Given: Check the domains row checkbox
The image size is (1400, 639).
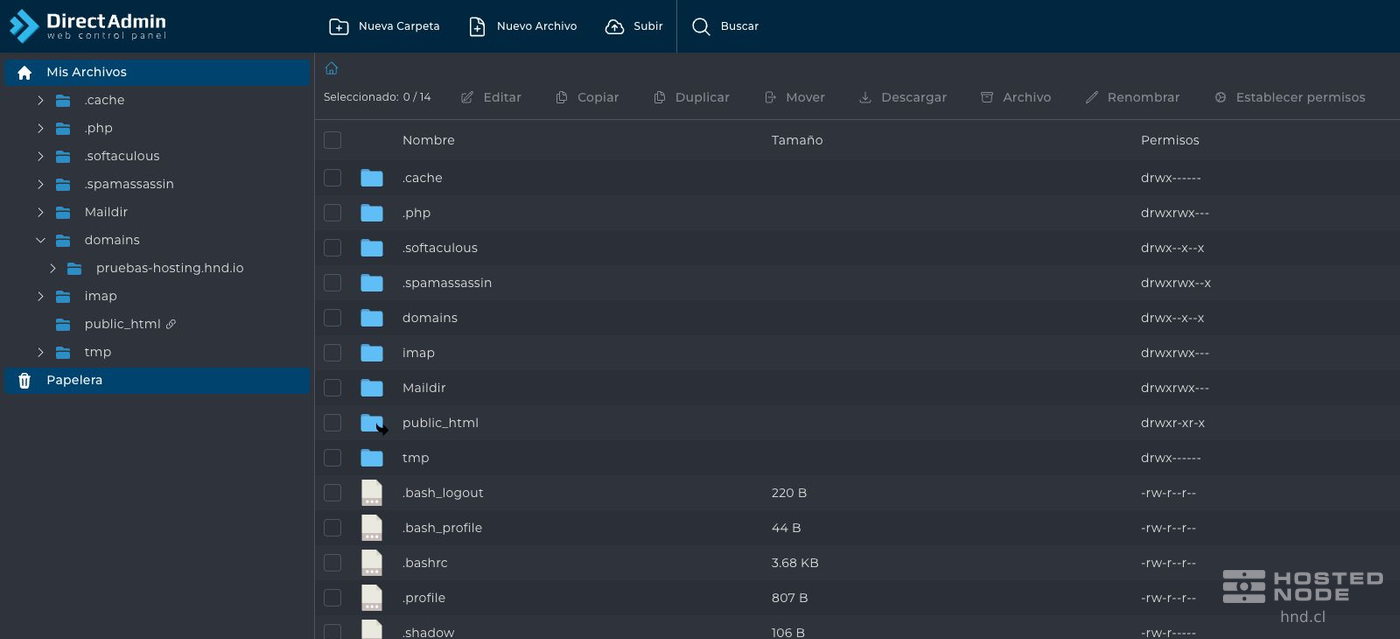Looking at the screenshot, I should [x=332, y=318].
